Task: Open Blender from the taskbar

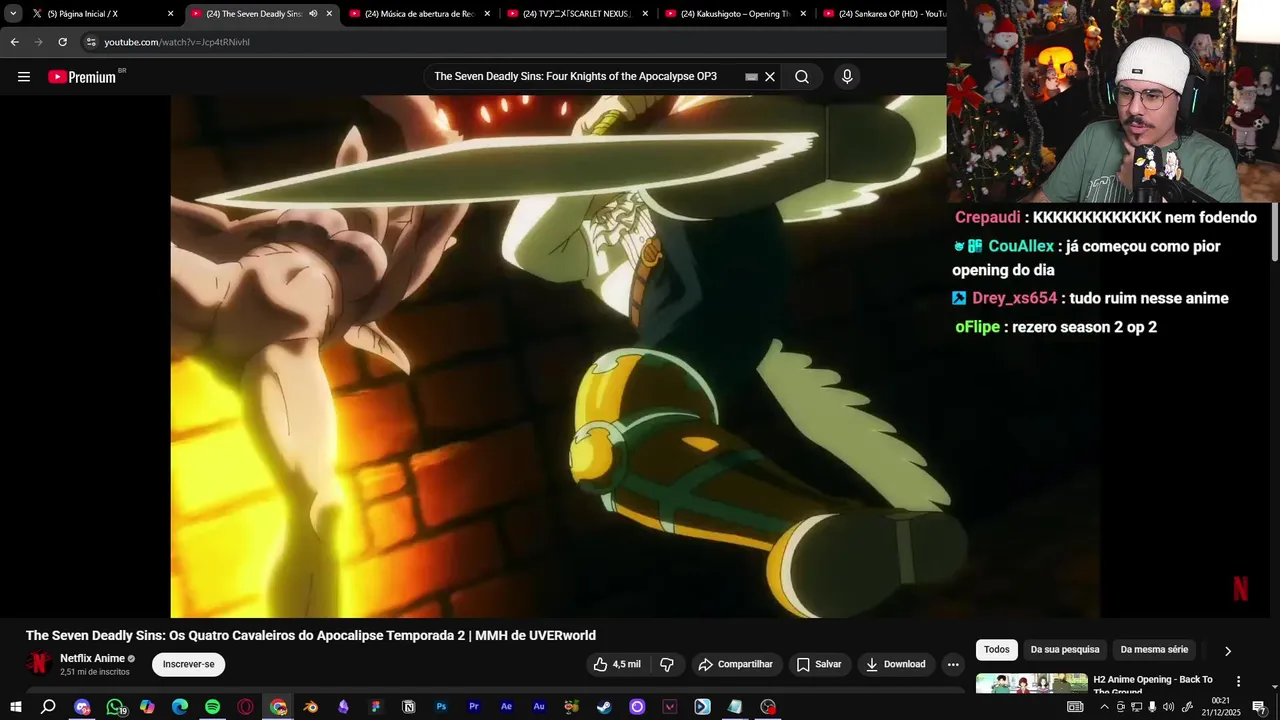Action: point(311,707)
